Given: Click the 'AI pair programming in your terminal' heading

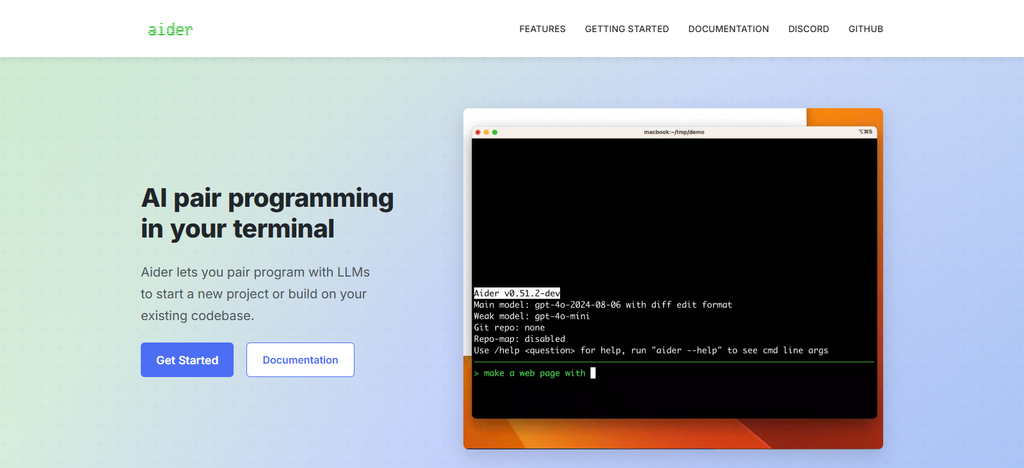Looking at the screenshot, I should (x=267, y=213).
